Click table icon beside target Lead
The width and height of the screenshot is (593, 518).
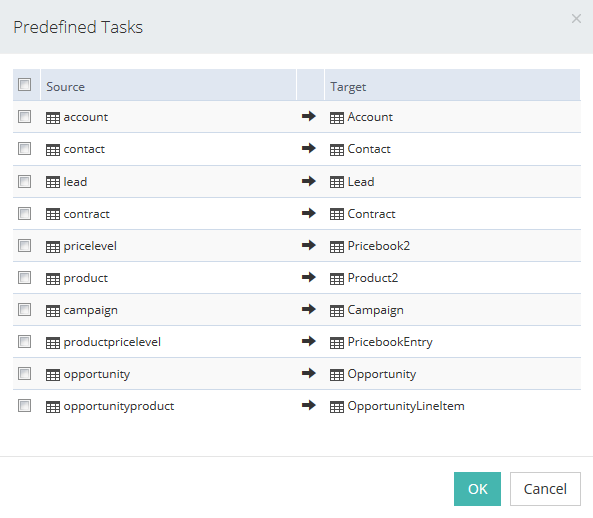pyautogui.click(x=337, y=182)
